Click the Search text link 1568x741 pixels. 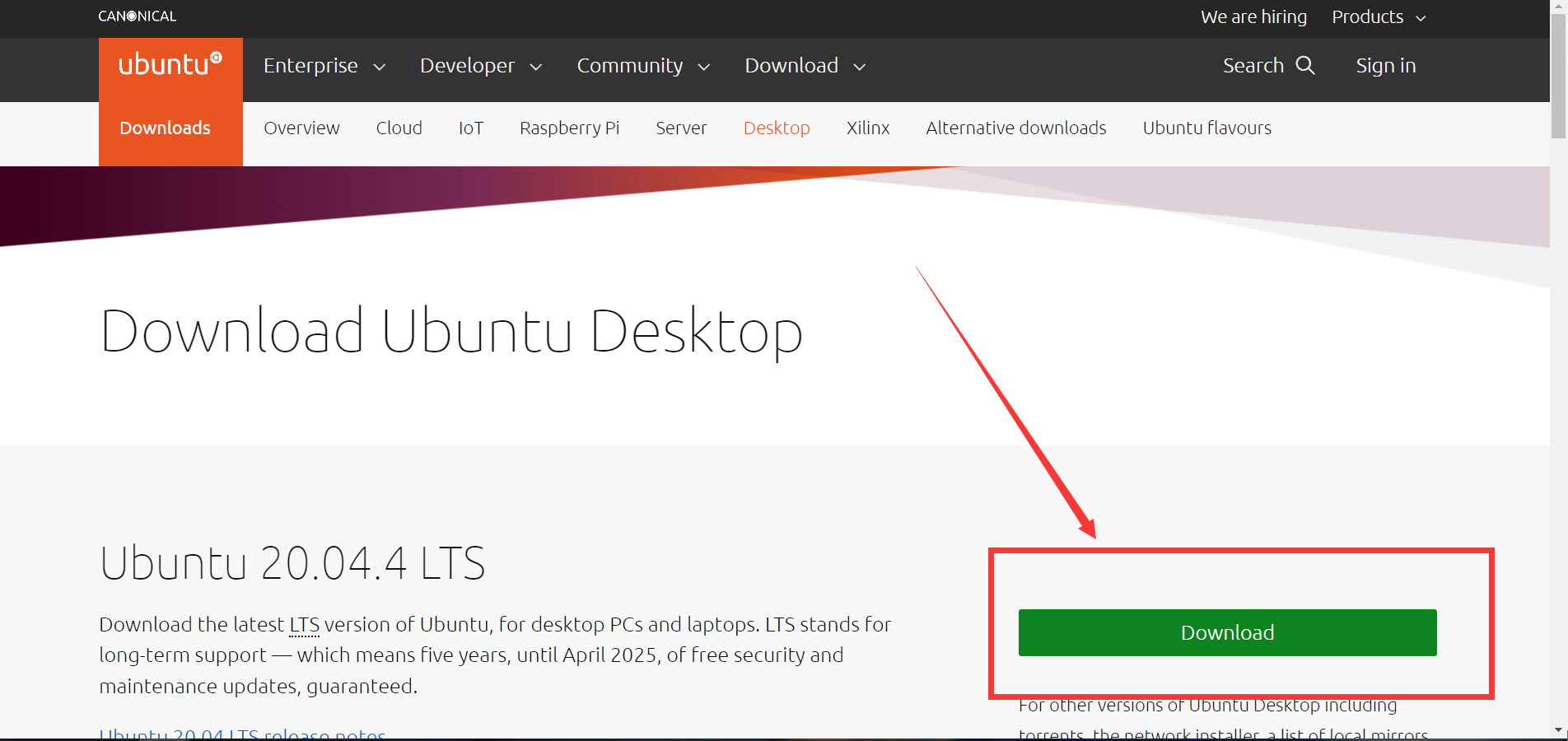[1253, 65]
